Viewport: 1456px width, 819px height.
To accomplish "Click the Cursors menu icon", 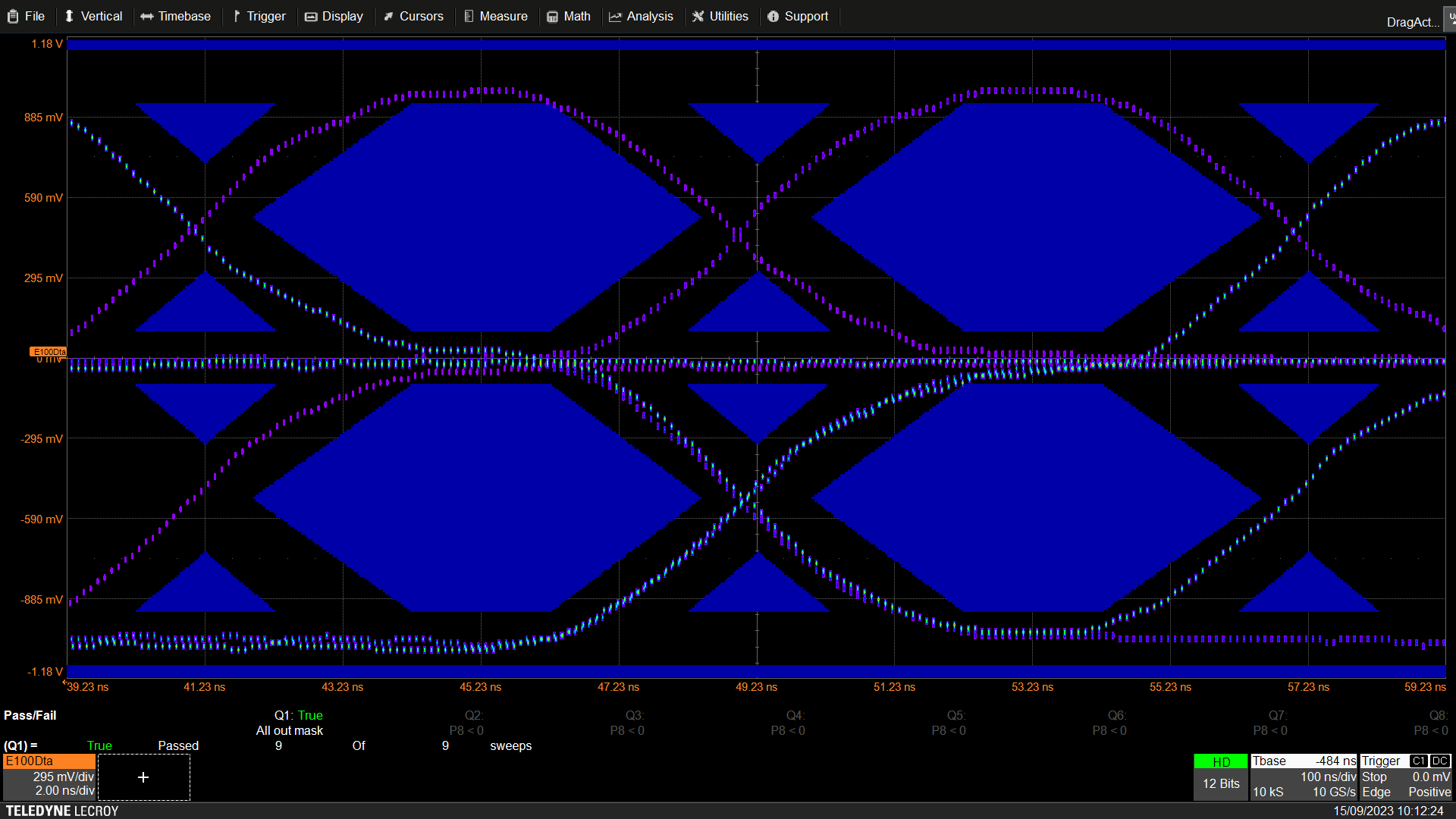I will pyautogui.click(x=389, y=17).
